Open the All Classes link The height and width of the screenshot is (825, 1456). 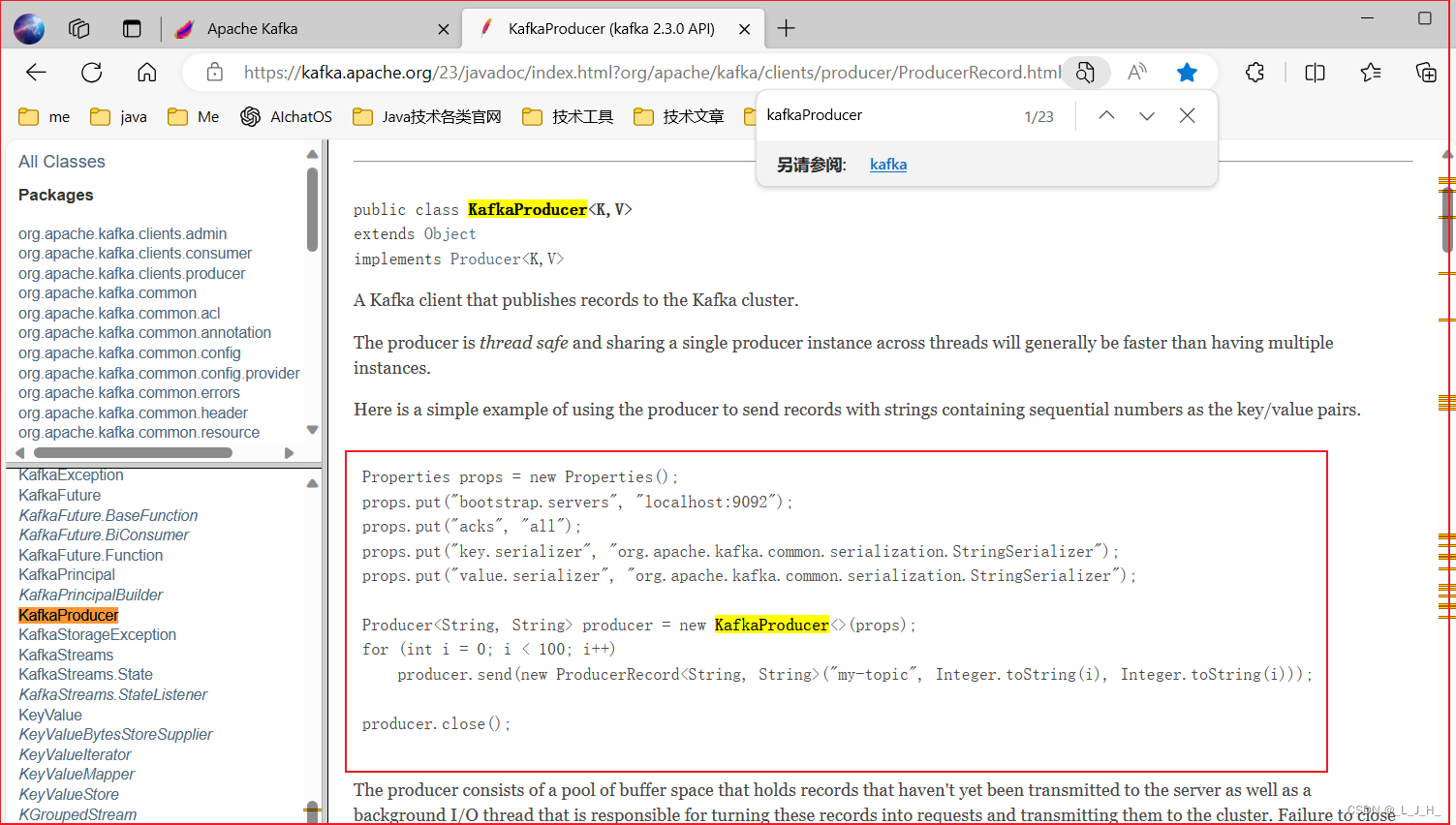point(62,162)
